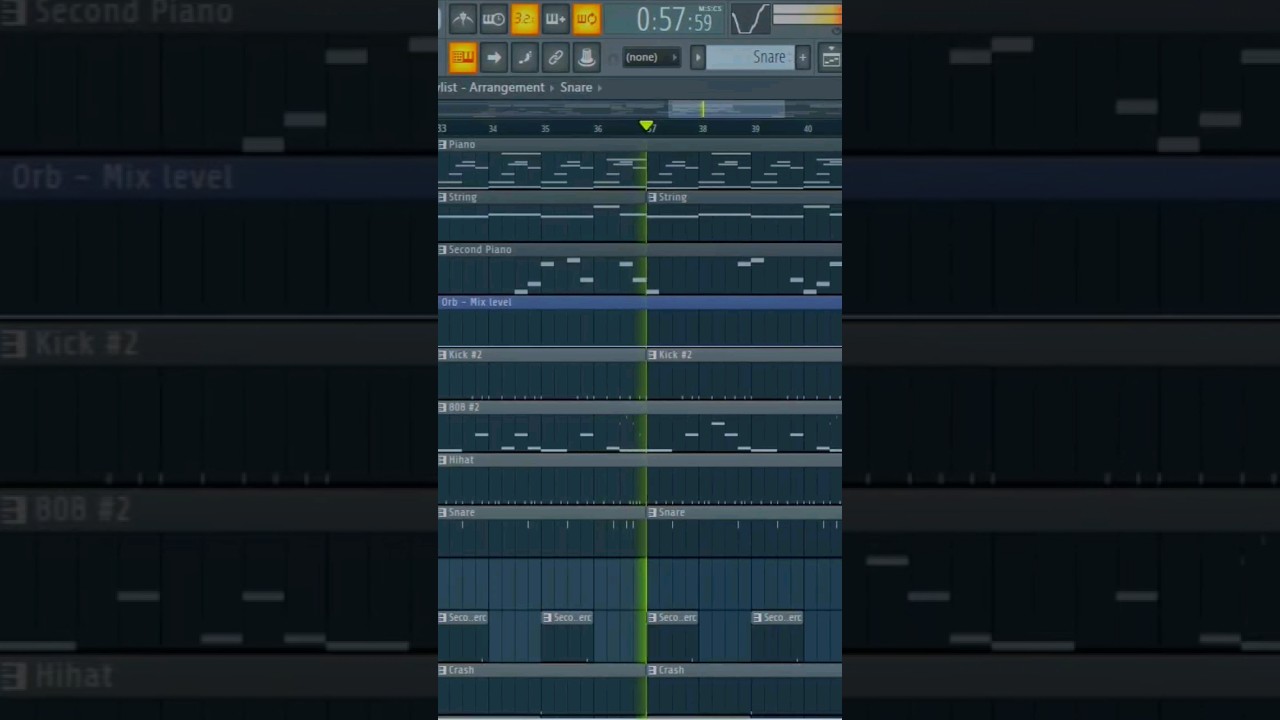
Task: Open first Seco..erc clip menu icon
Action: tap(443, 618)
